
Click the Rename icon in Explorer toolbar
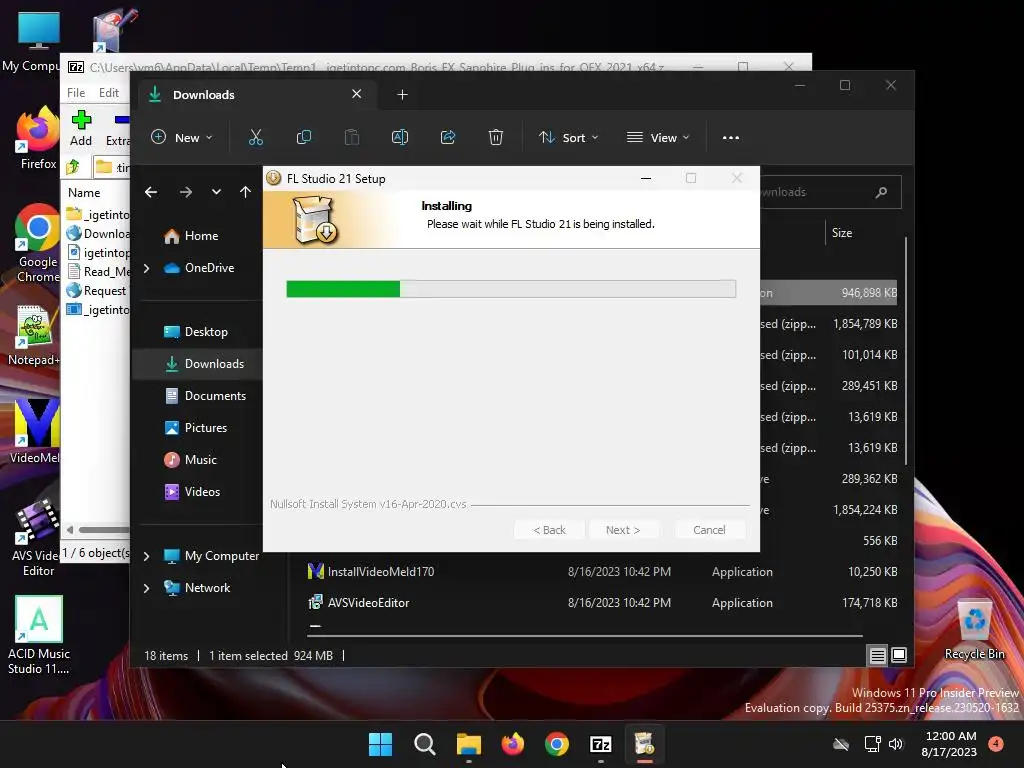click(x=400, y=137)
